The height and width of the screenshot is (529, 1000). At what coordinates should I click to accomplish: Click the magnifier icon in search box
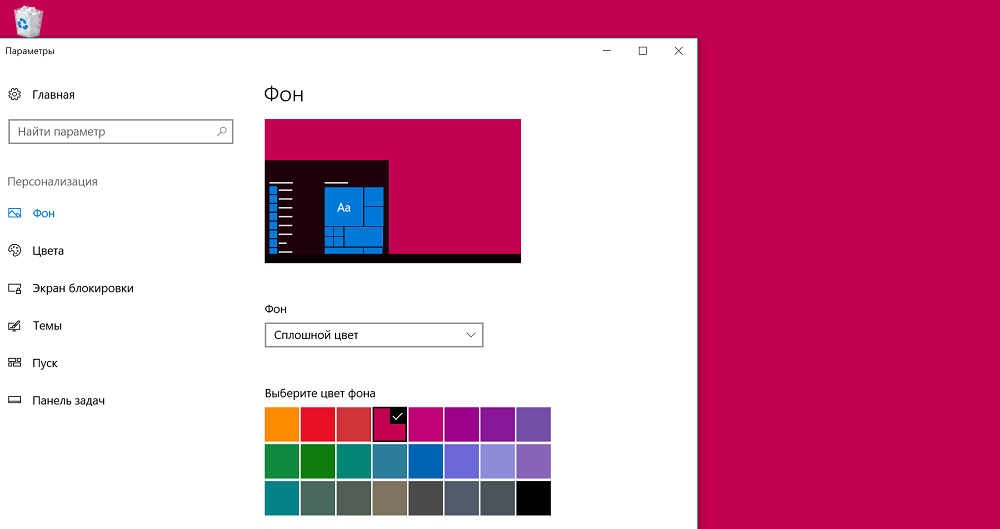point(221,132)
